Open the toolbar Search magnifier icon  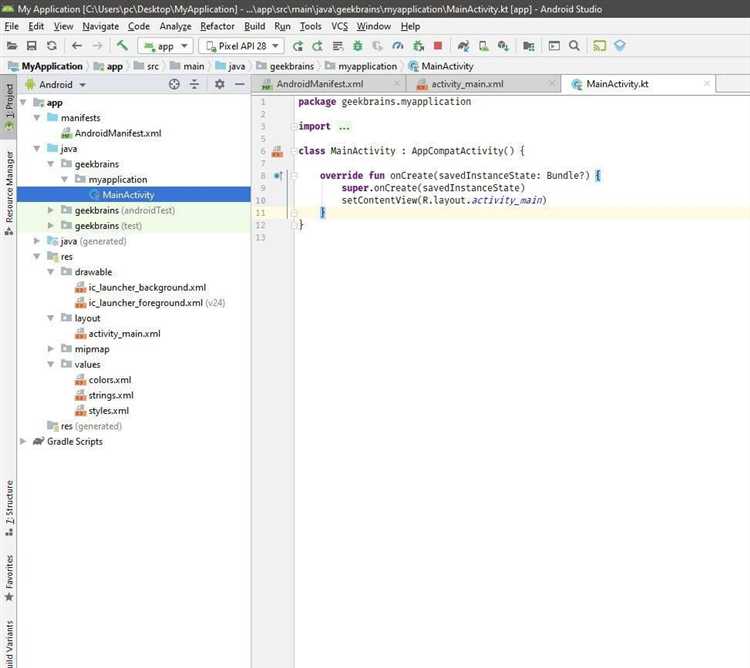click(x=574, y=46)
